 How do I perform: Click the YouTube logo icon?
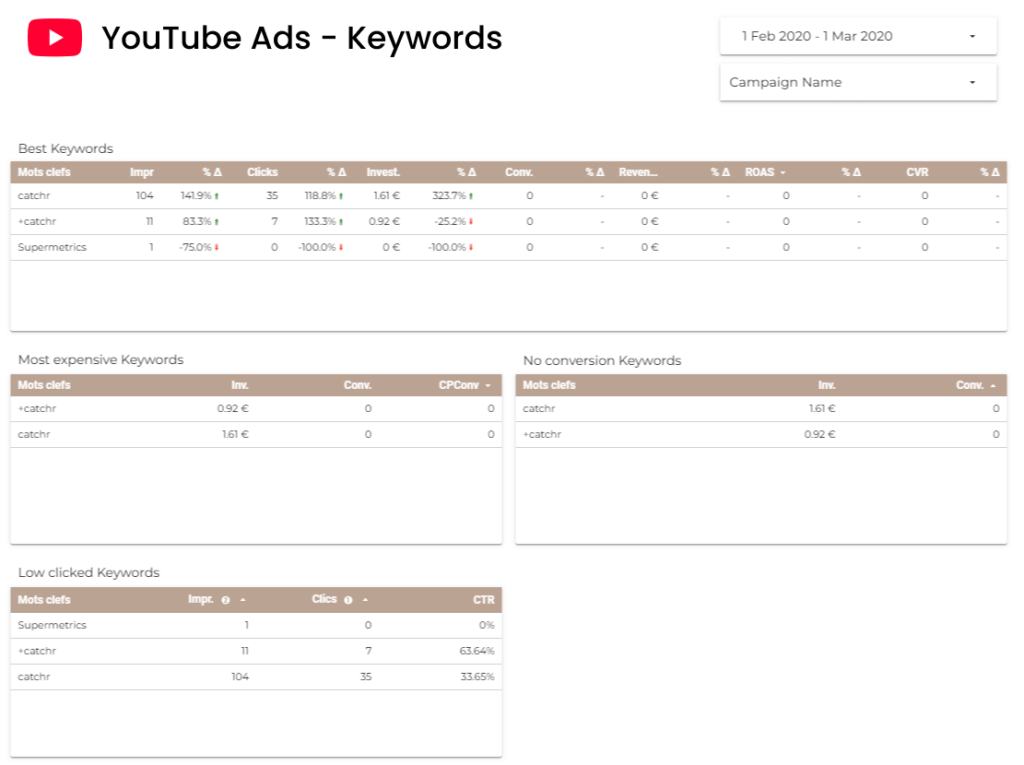coord(54,38)
